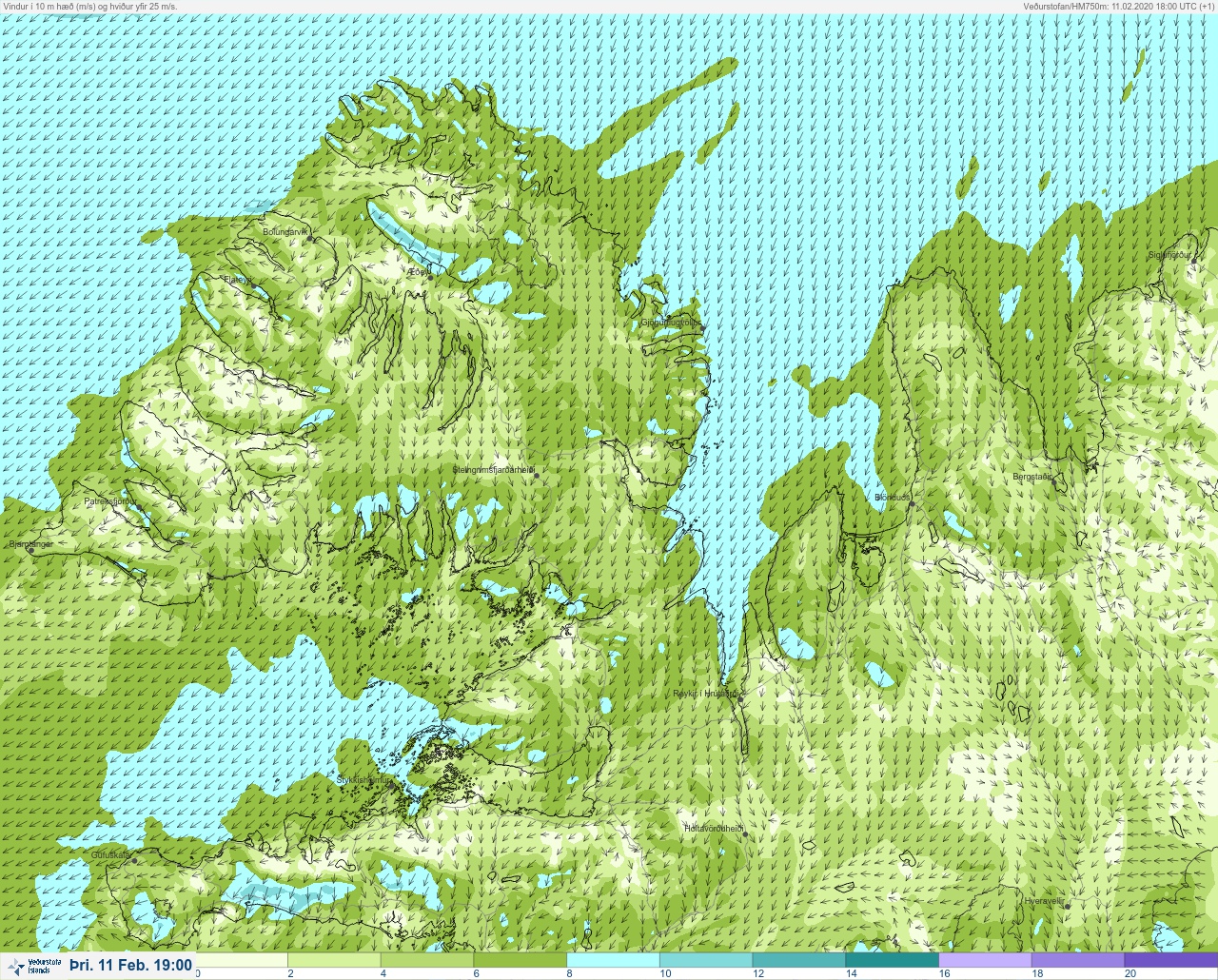Click the Hveravellir station label

pos(1043,900)
